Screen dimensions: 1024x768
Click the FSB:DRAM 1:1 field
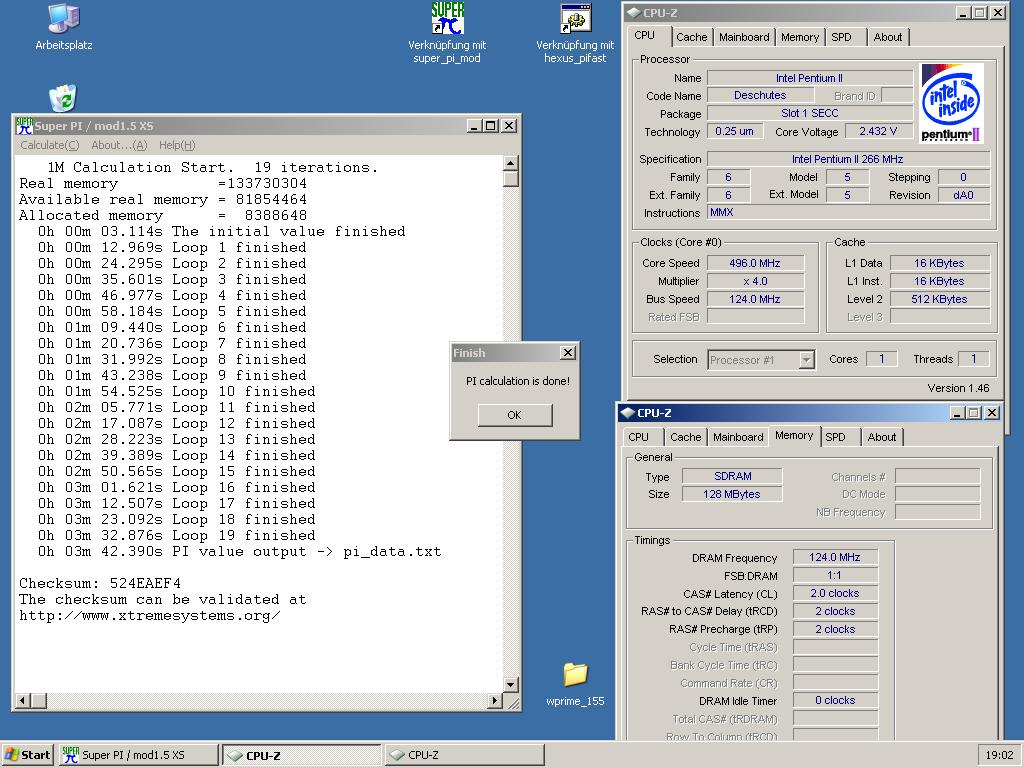[x=835, y=575]
